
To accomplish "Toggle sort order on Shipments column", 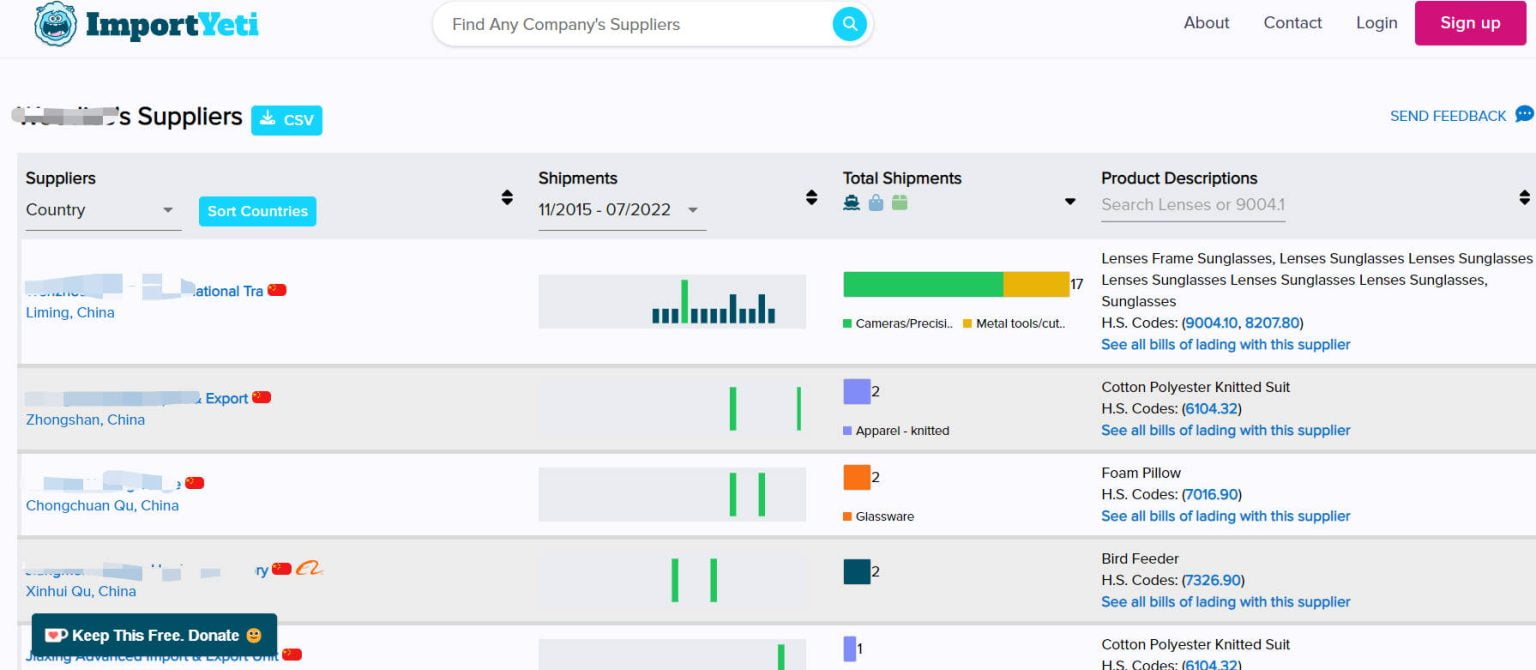I will 811,198.
